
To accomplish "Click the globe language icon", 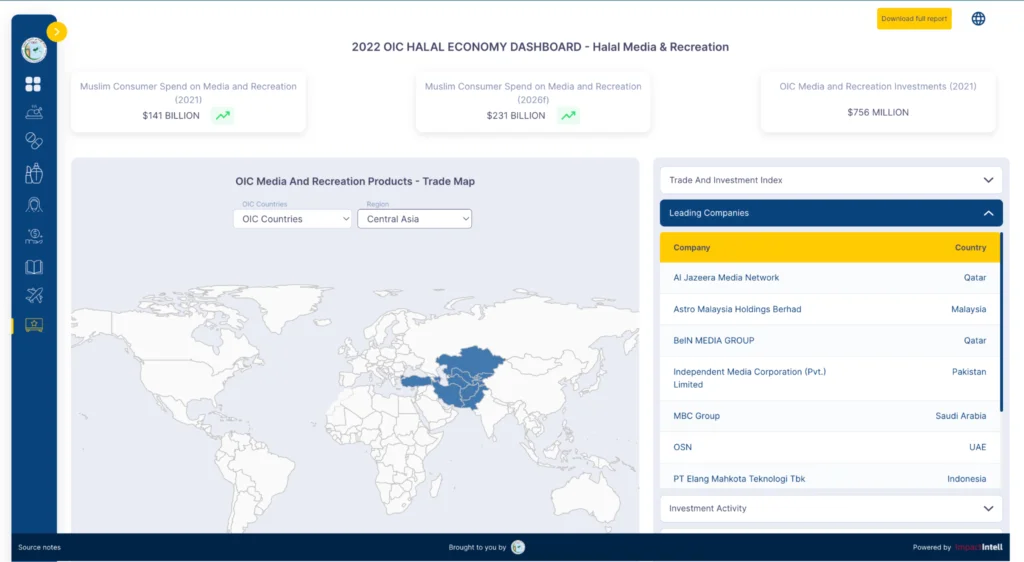I will tap(978, 19).
